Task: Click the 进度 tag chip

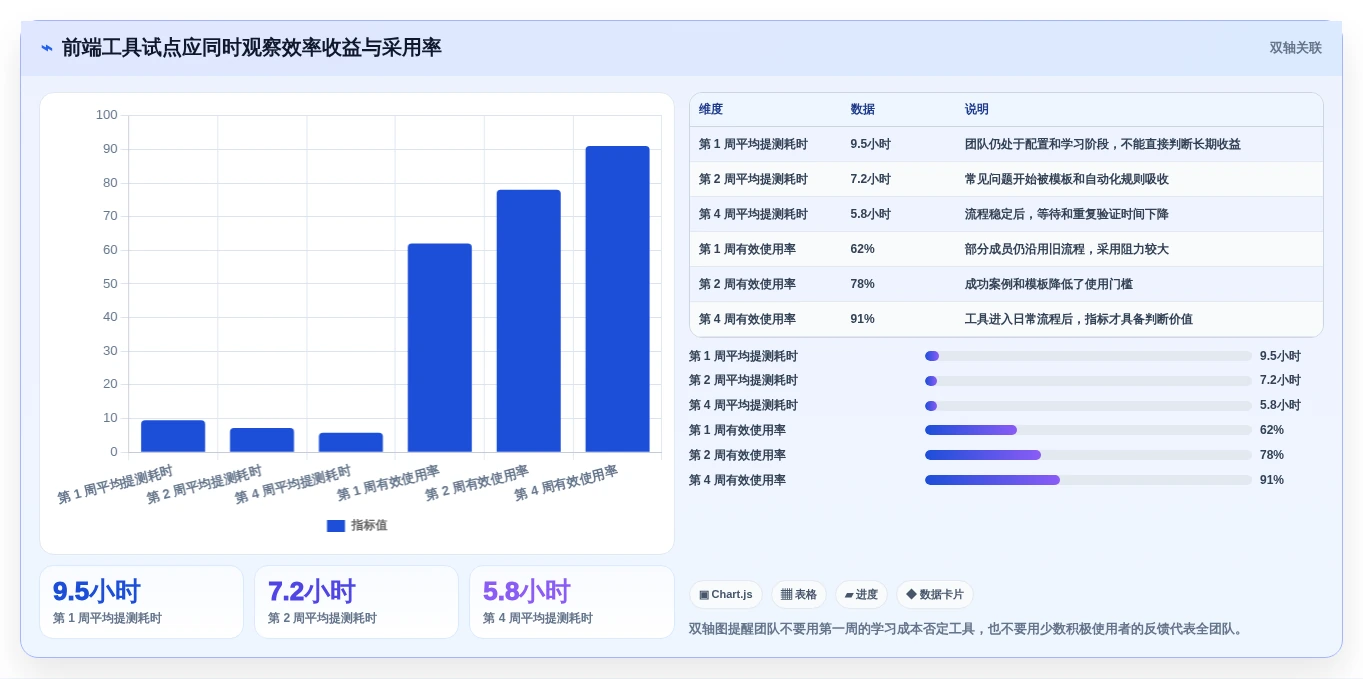Action: click(861, 595)
